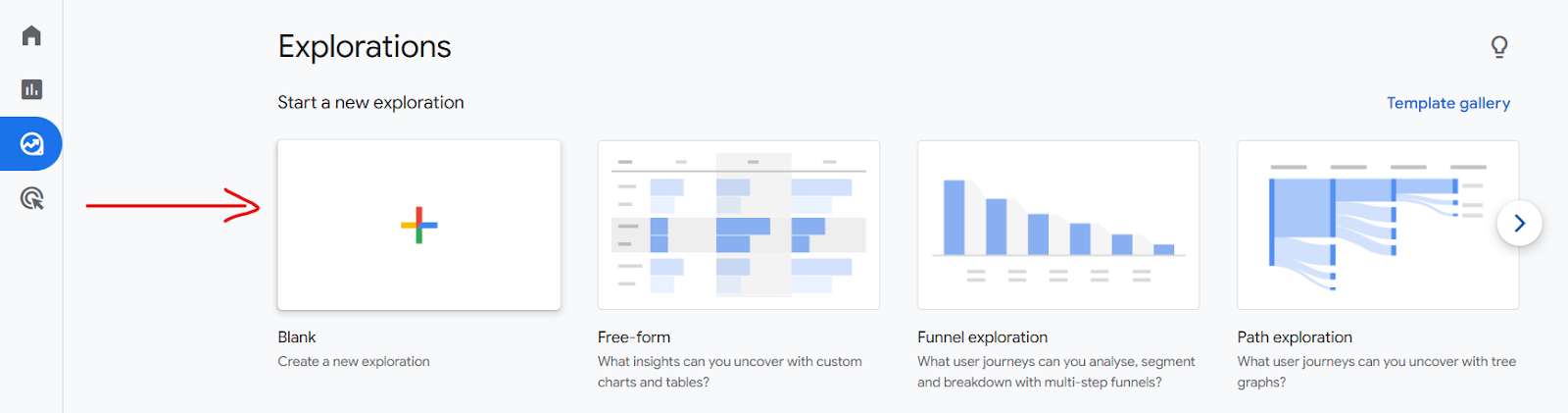This screenshot has height=413, width=1568.
Task: Open the Reports bar chart icon
Action: (31, 89)
